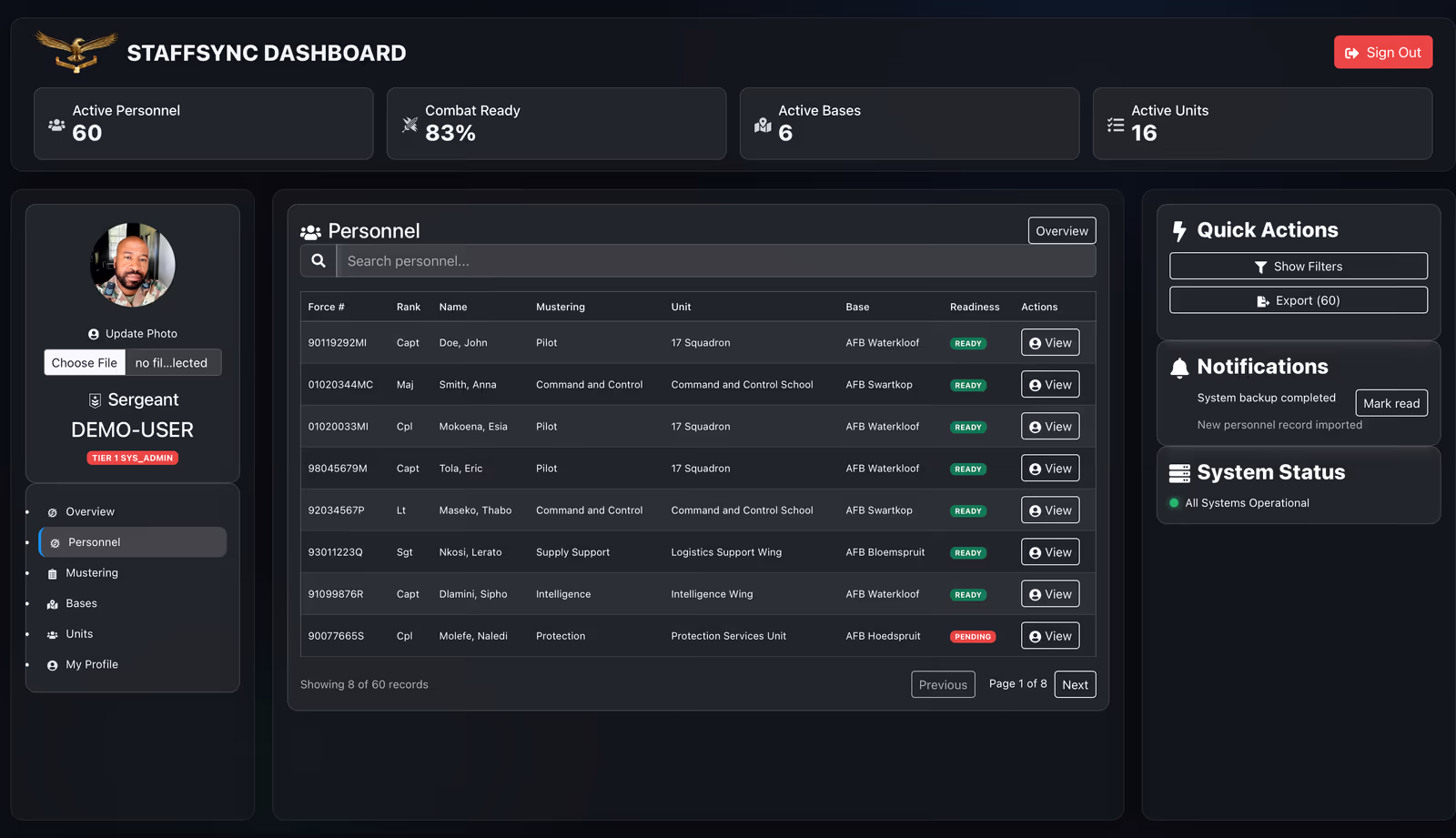
Task: Click the Unit column header
Action: (681, 308)
